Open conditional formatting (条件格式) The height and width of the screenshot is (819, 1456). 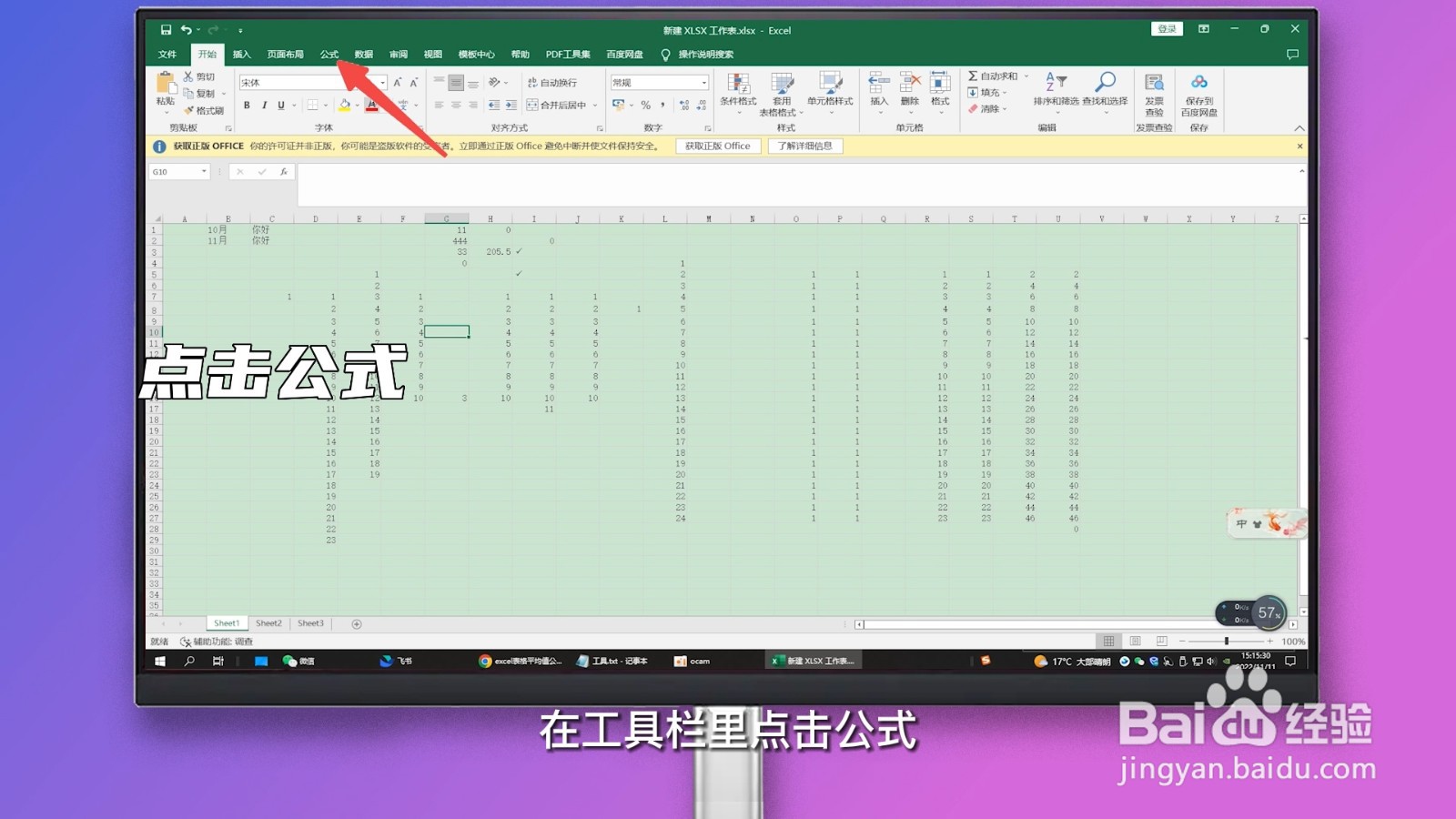tap(737, 91)
